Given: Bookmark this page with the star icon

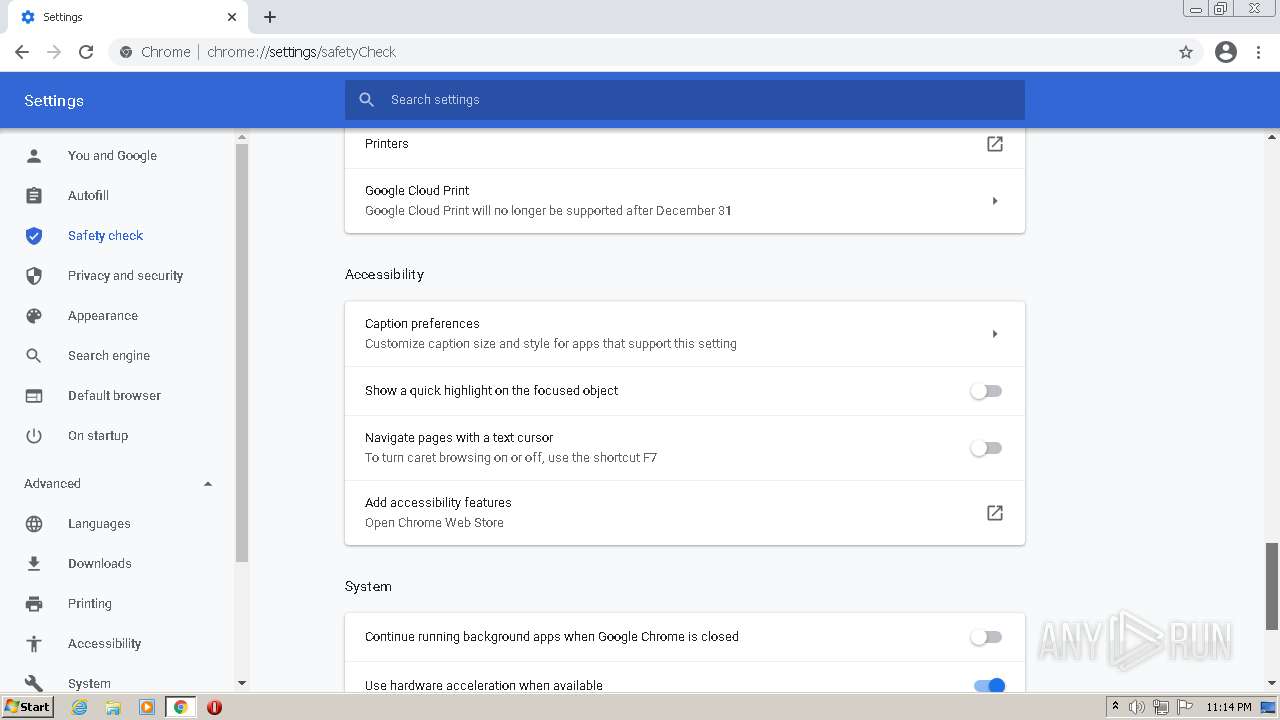Looking at the screenshot, I should pos(1186,52).
